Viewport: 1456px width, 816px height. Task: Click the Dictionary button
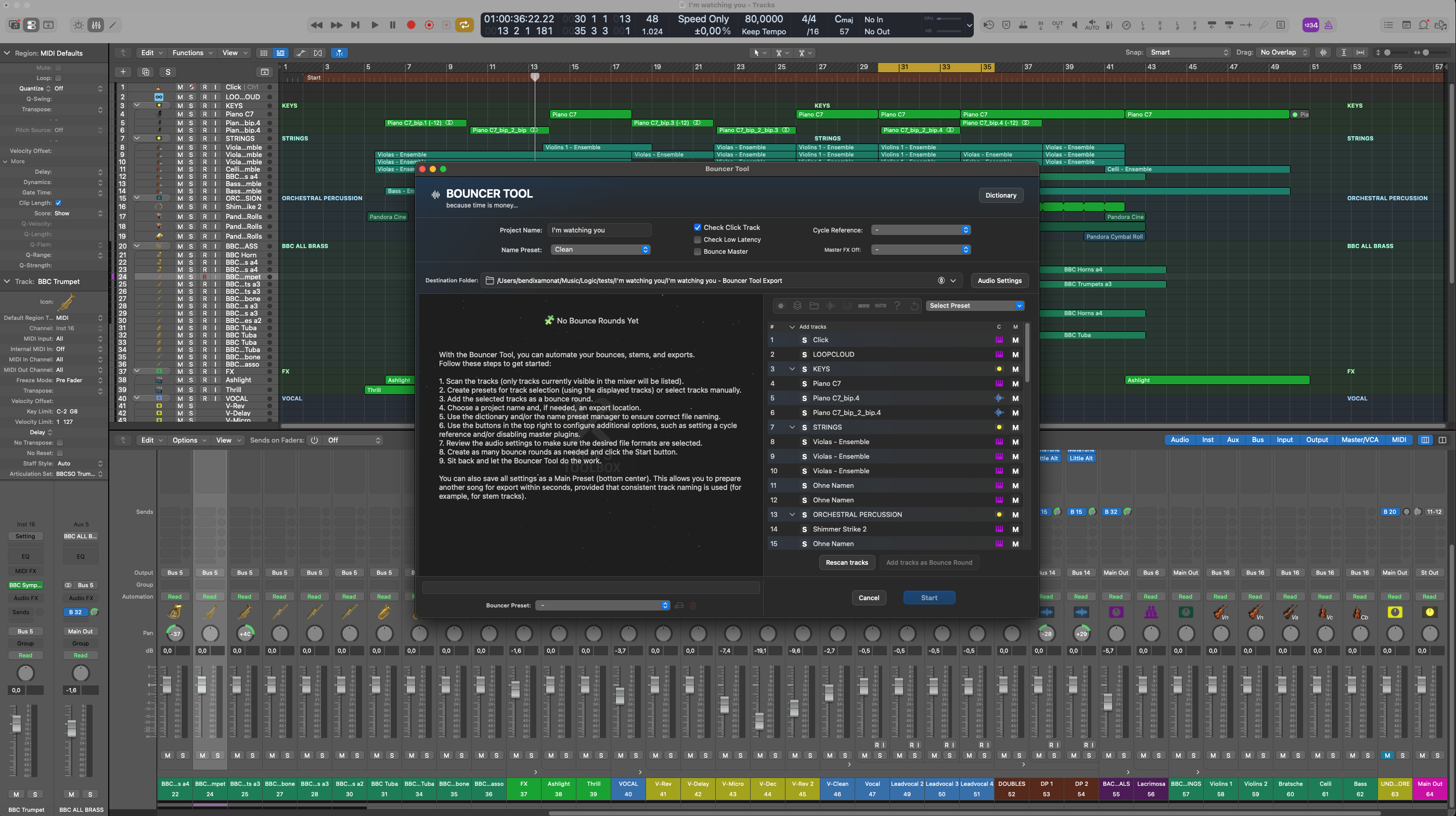coord(1000,196)
